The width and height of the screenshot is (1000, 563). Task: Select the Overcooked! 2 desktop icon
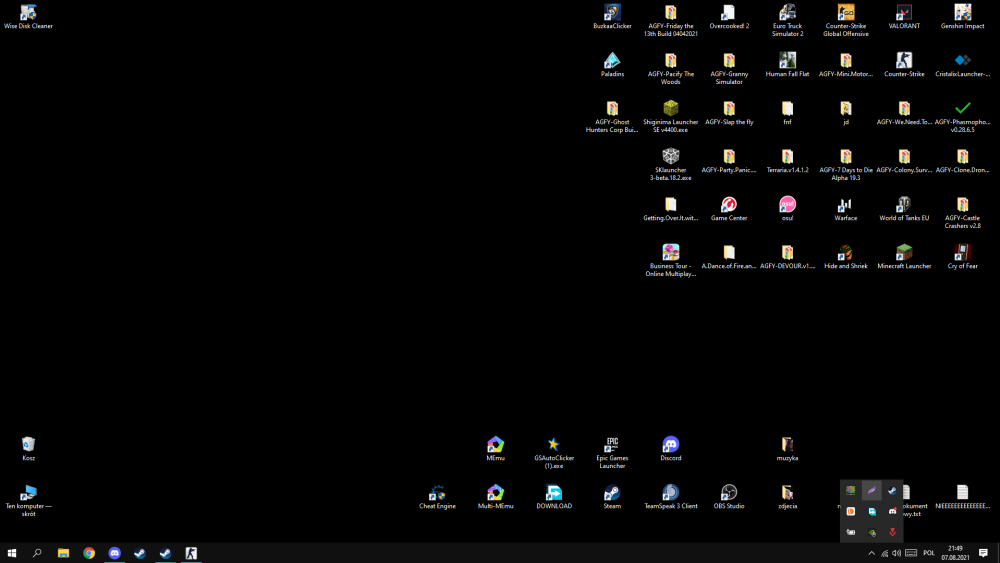click(x=729, y=17)
